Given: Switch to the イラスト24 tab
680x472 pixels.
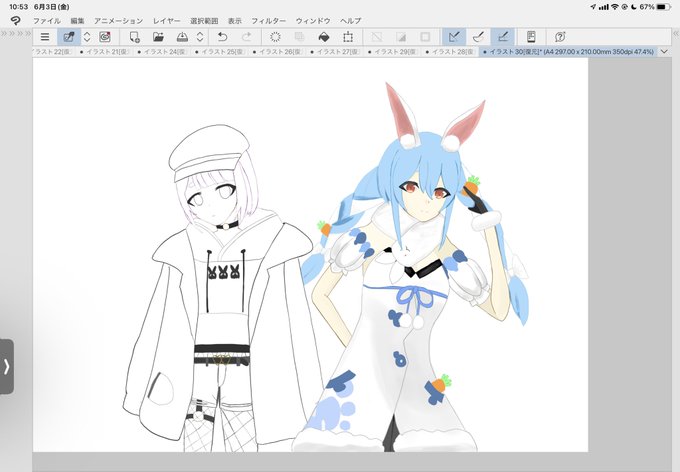Looking at the screenshot, I should 162,52.
